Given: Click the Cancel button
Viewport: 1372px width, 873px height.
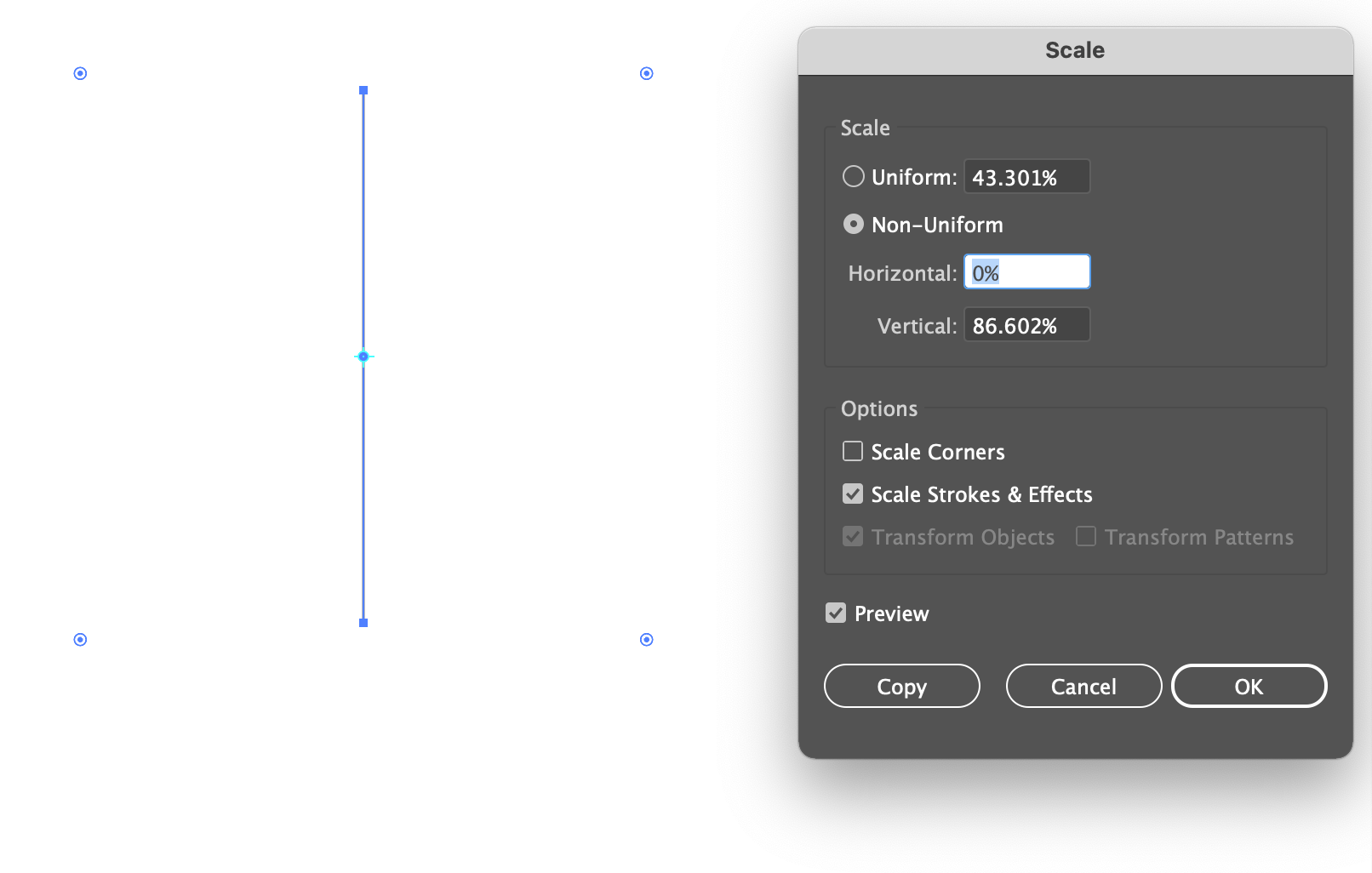Looking at the screenshot, I should (1083, 686).
